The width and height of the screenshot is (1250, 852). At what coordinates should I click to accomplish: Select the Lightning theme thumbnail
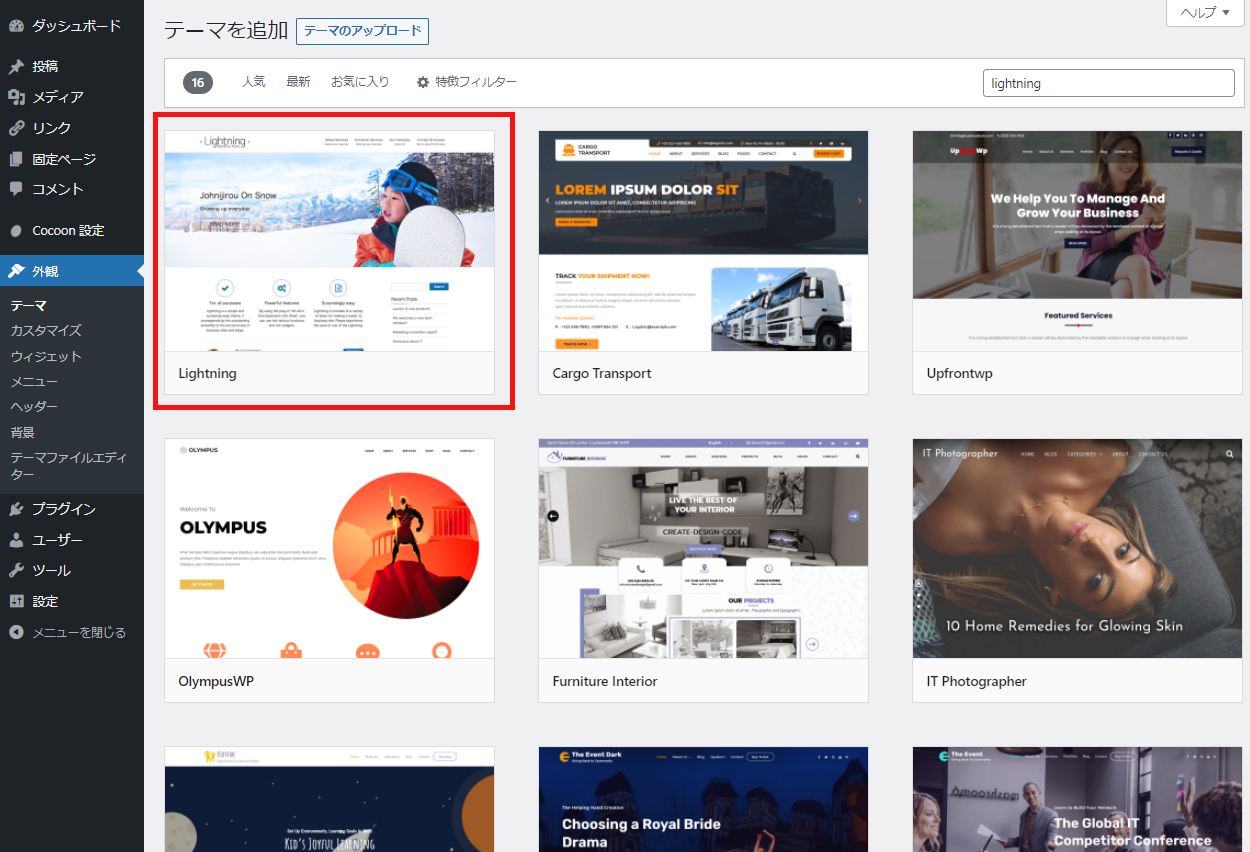point(332,240)
